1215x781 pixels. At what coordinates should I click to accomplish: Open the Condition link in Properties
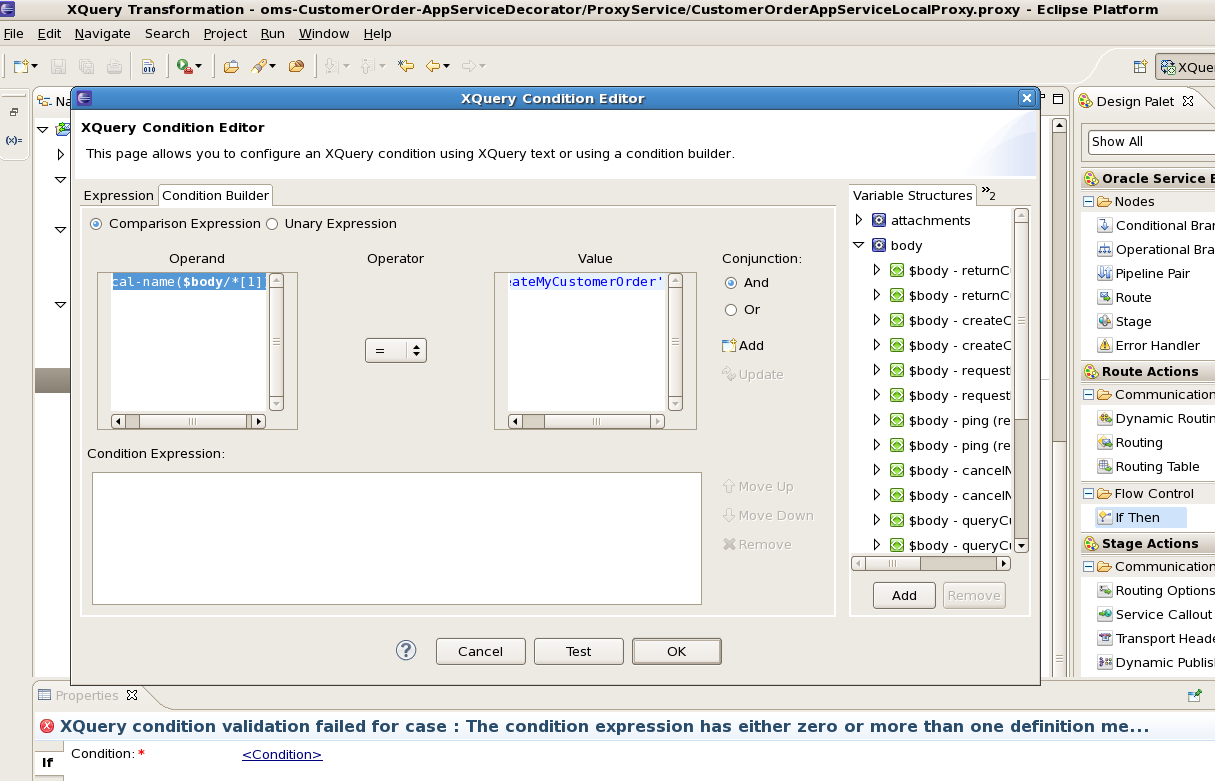click(282, 755)
